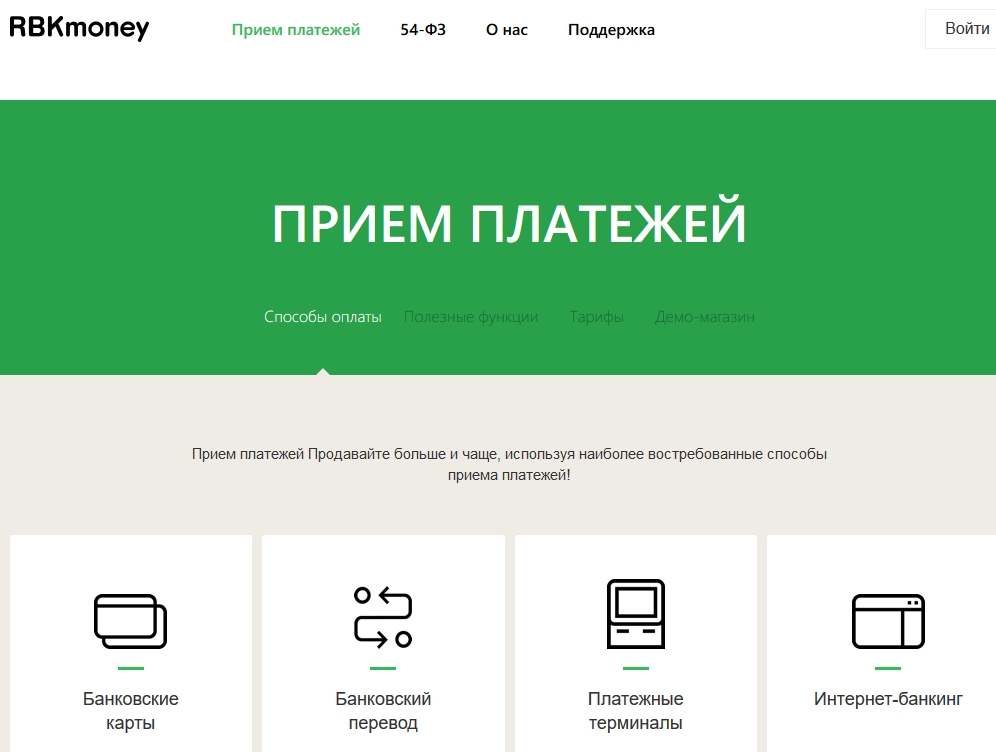
Task: Open the Прием платежей menu item
Action: (295, 30)
